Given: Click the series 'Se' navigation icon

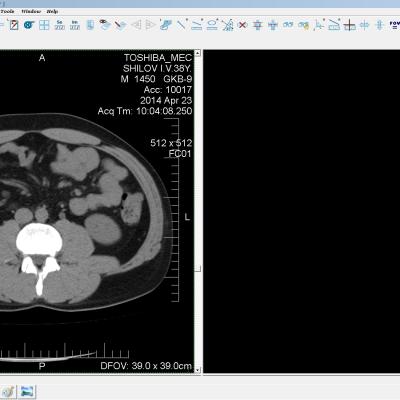Looking at the screenshot, I should [x=60, y=25].
